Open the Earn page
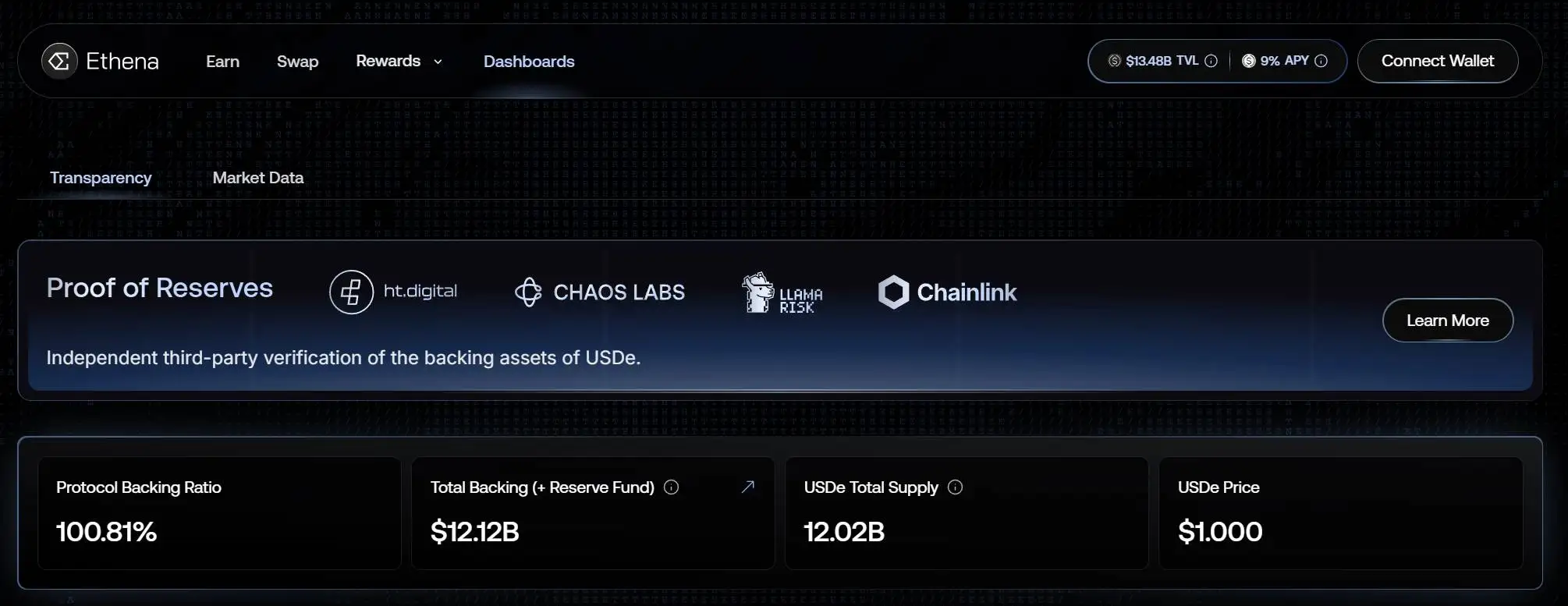The width and height of the screenshot is (1568, 606). pos(222,62)
